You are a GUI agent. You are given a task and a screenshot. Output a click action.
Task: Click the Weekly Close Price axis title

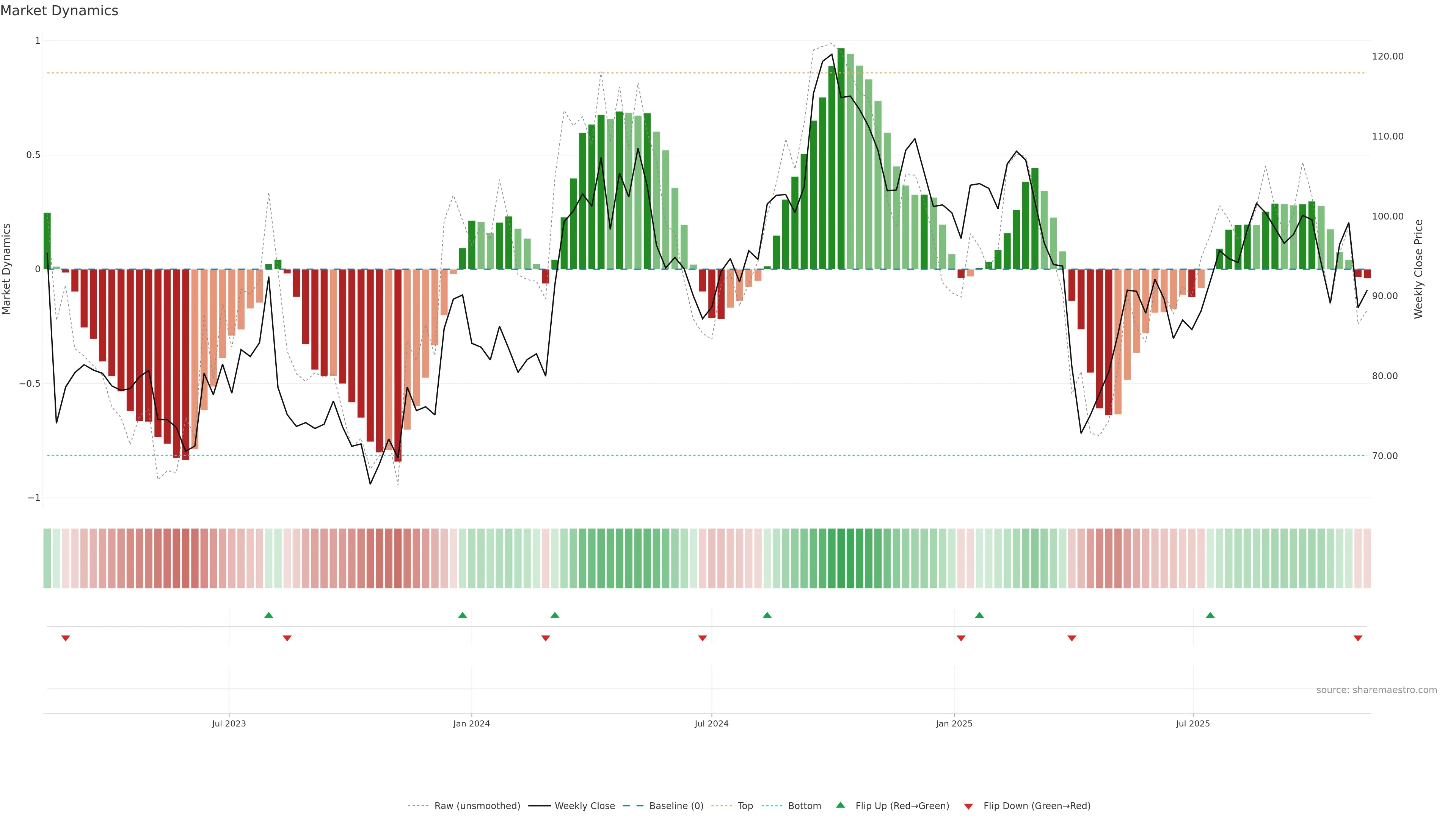coord(1418,269)
